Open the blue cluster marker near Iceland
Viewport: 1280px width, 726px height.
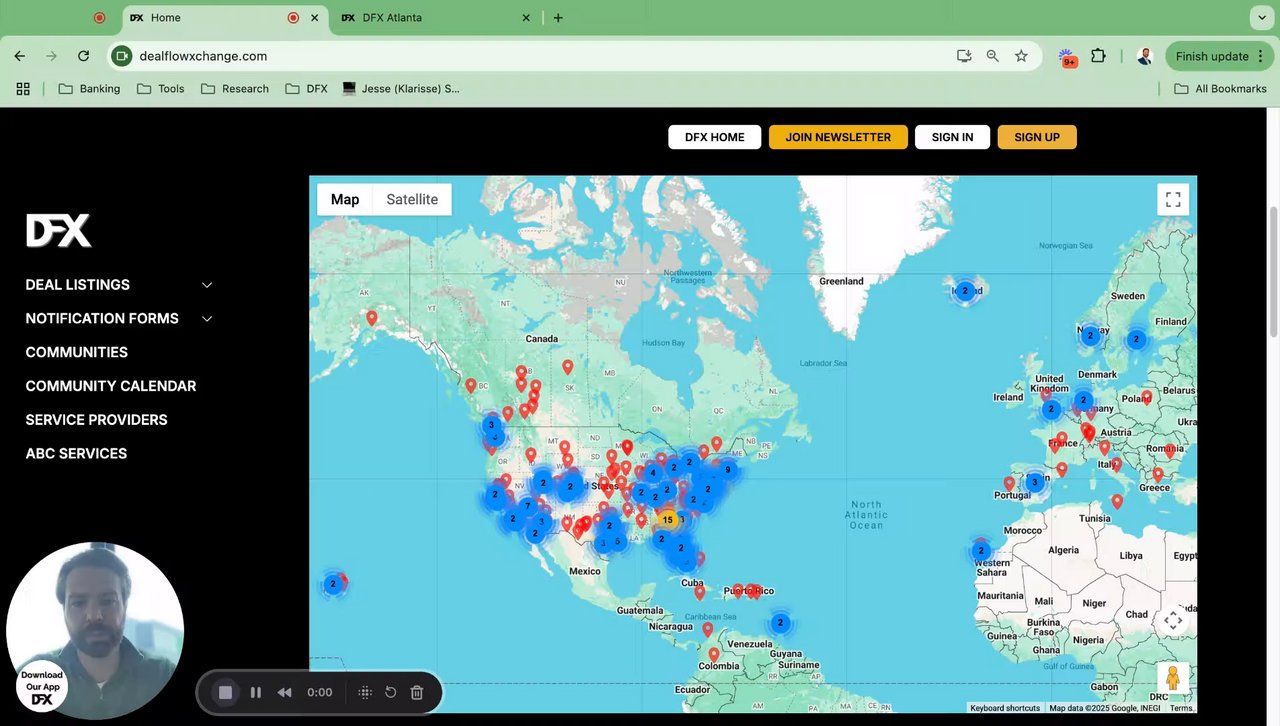pyautogui.click(x=965, y=291)
